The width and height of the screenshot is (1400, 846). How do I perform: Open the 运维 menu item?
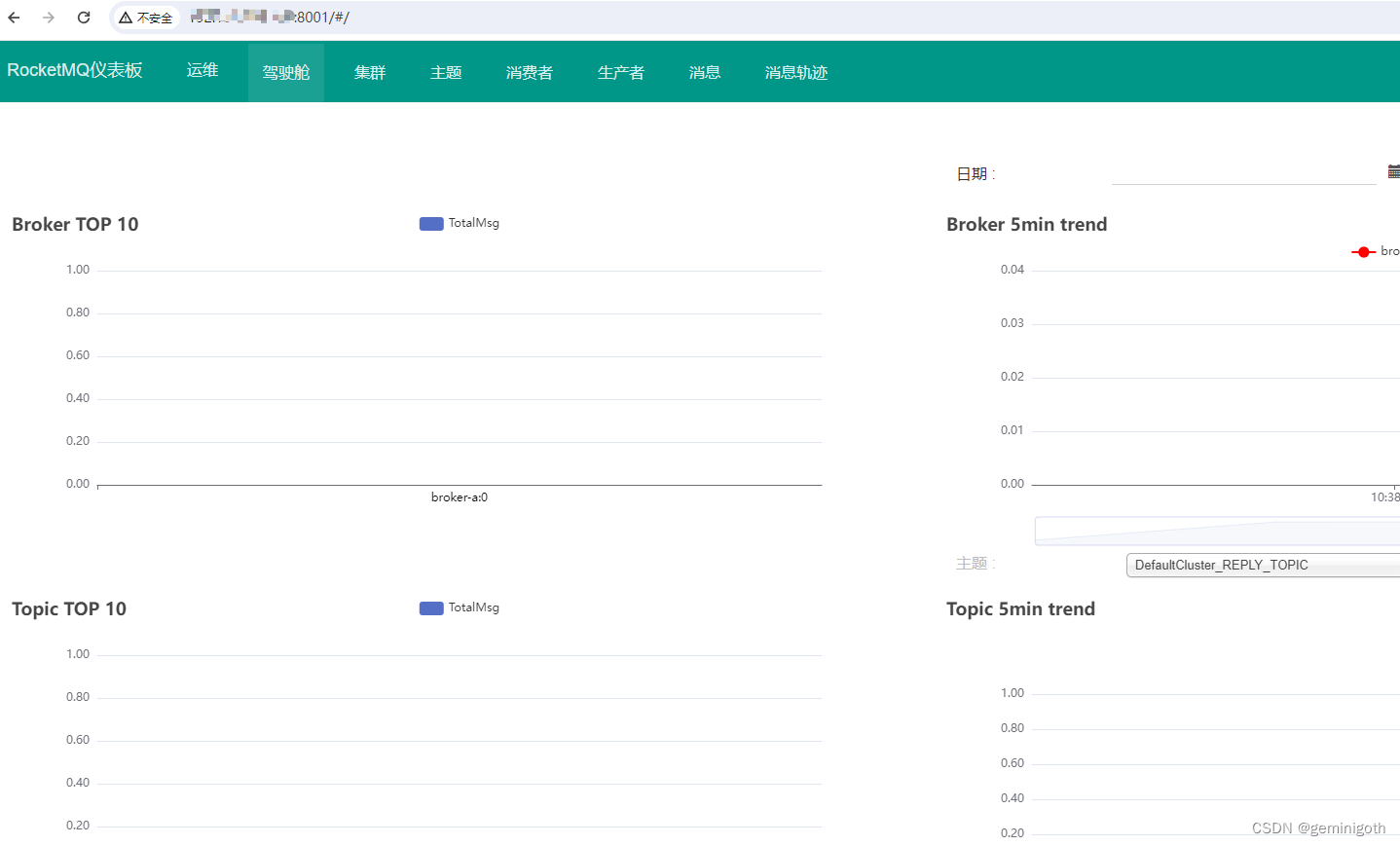203,70
